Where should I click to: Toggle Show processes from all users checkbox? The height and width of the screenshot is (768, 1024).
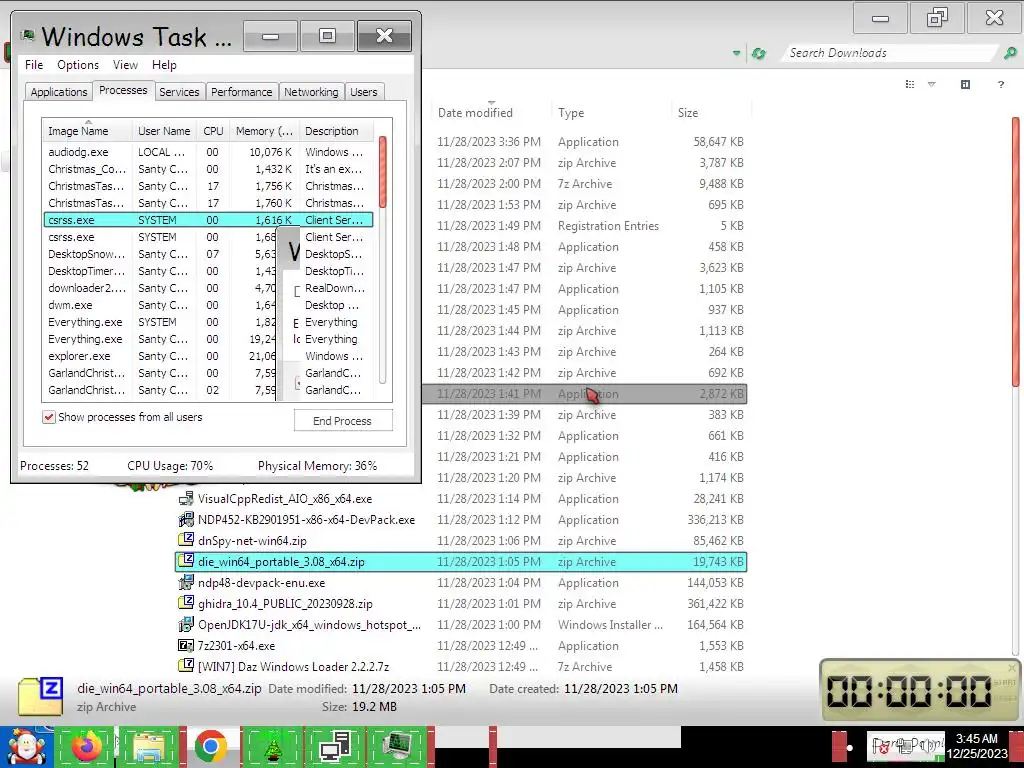49,417
